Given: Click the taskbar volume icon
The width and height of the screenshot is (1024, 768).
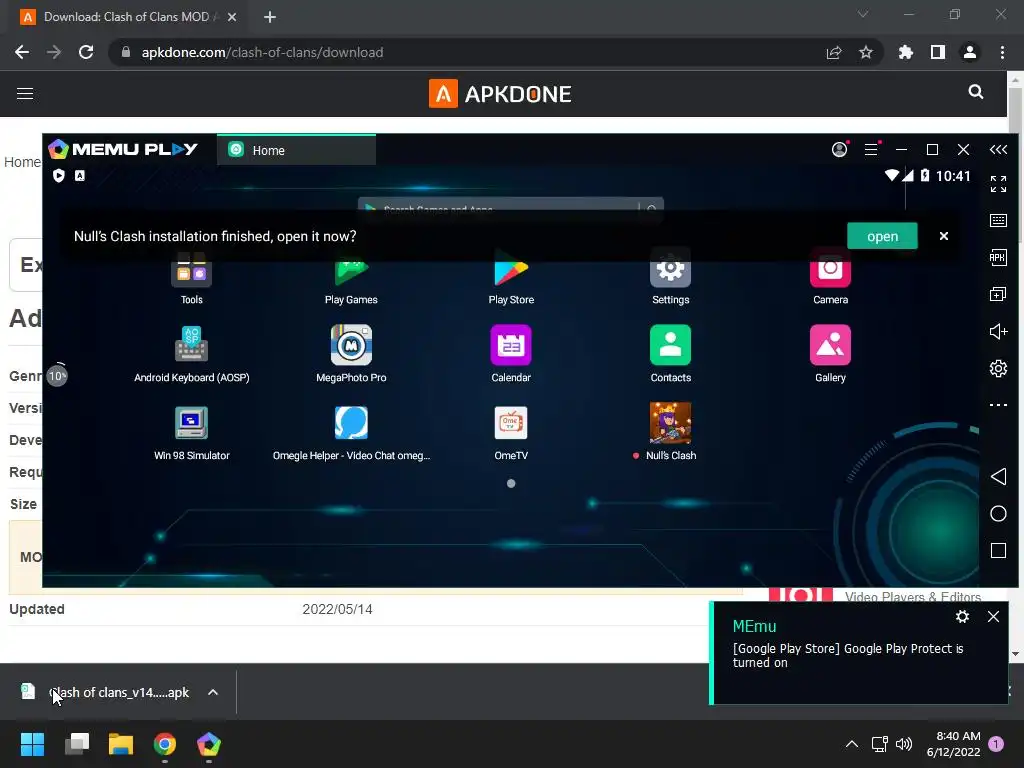Looking at the screenshot, I should pyautogui.click(x=904, y=744).
